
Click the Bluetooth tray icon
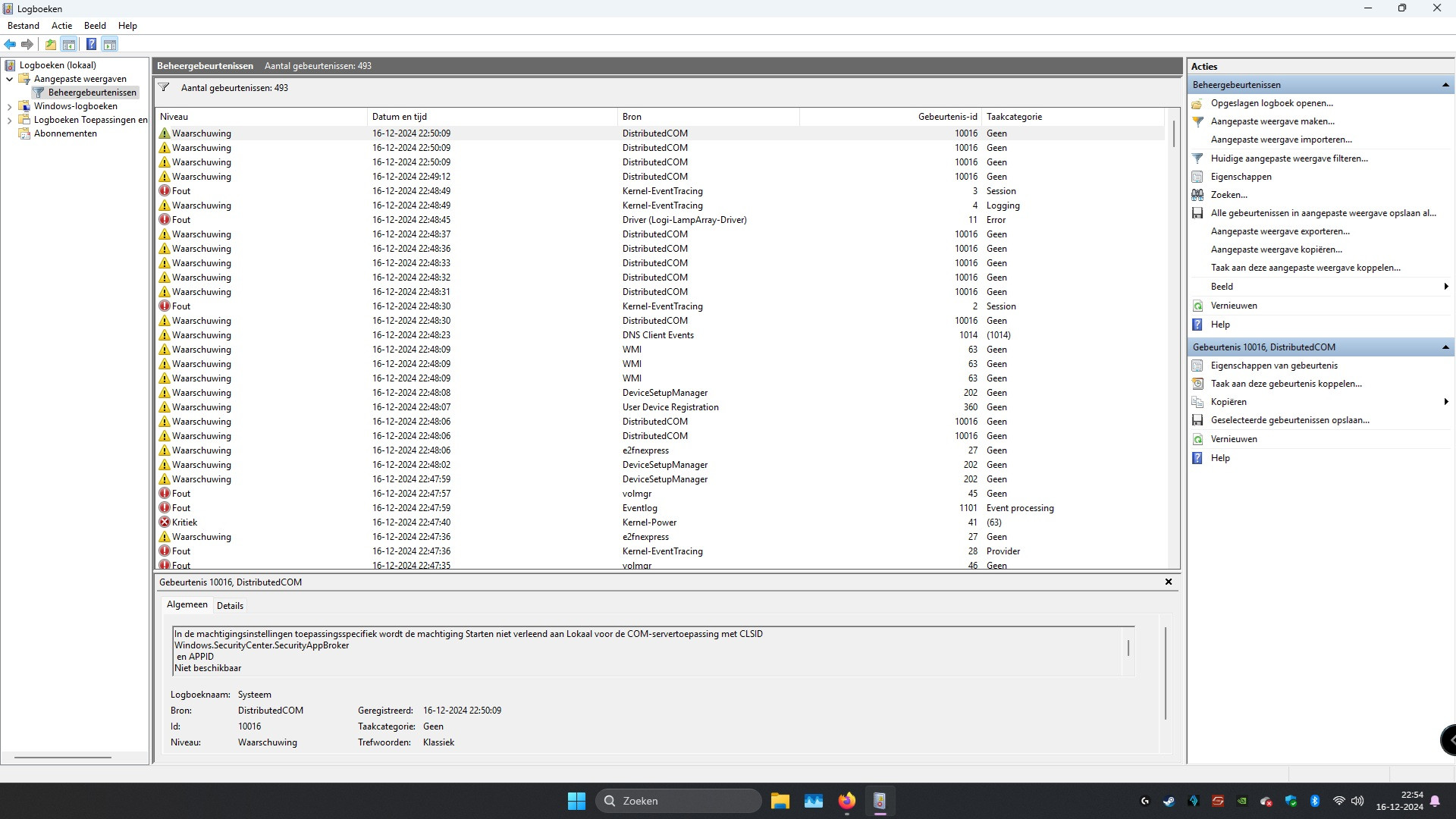click(x=1315, y=801)
